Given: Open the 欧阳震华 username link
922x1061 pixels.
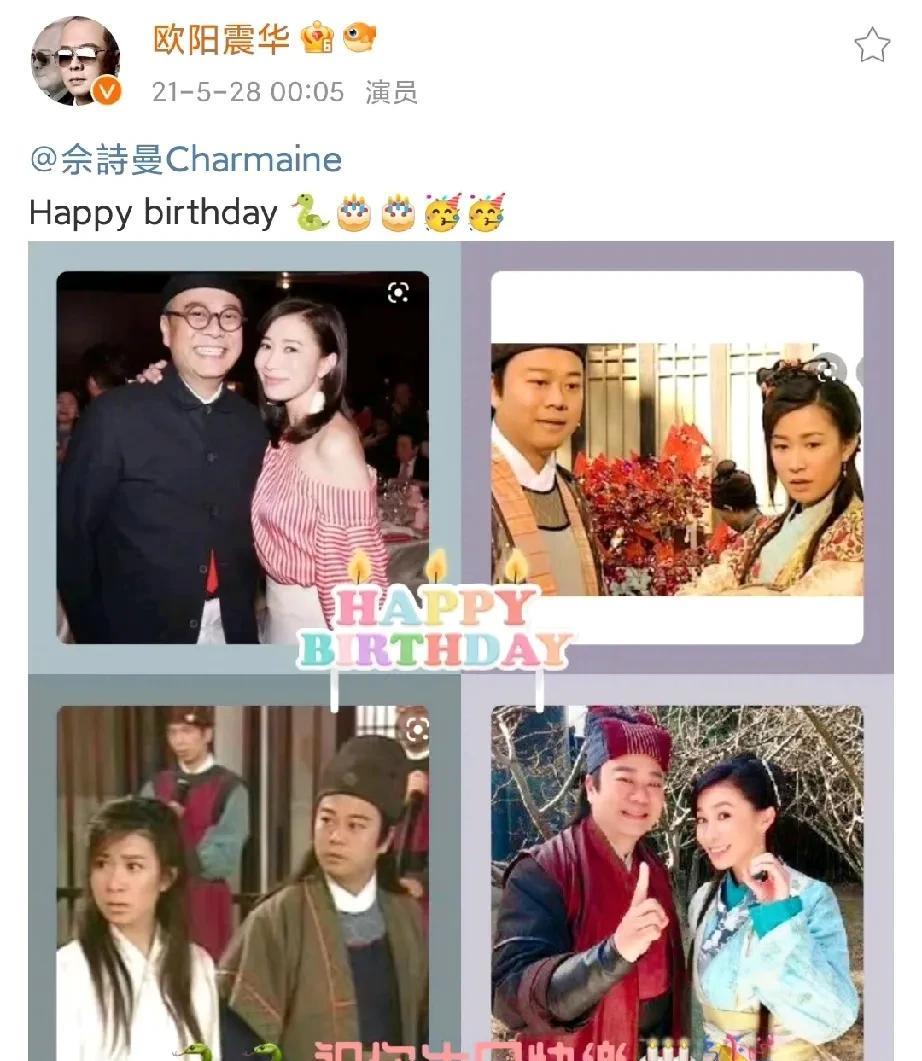Looking at the screenshot, I should (222, 39).
